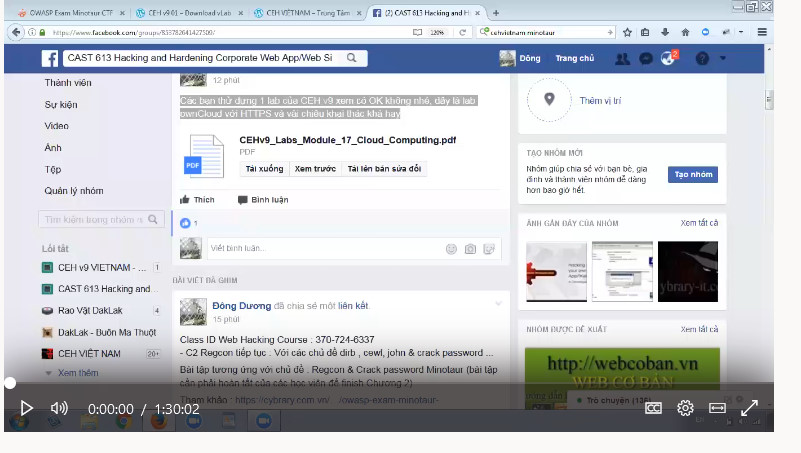Switch to CEH v9 01 Download vLab tab
801x453 pixels.
(190, 13)
